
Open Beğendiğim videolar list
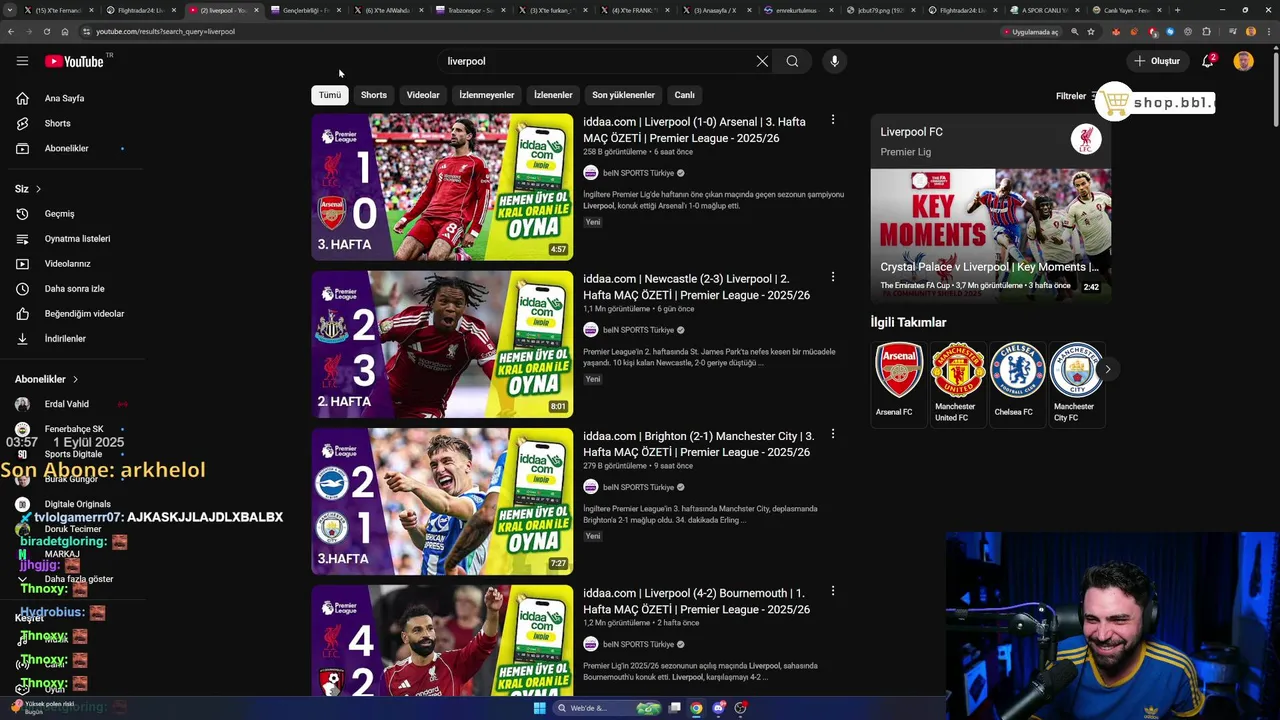click(x=84, y=313)
